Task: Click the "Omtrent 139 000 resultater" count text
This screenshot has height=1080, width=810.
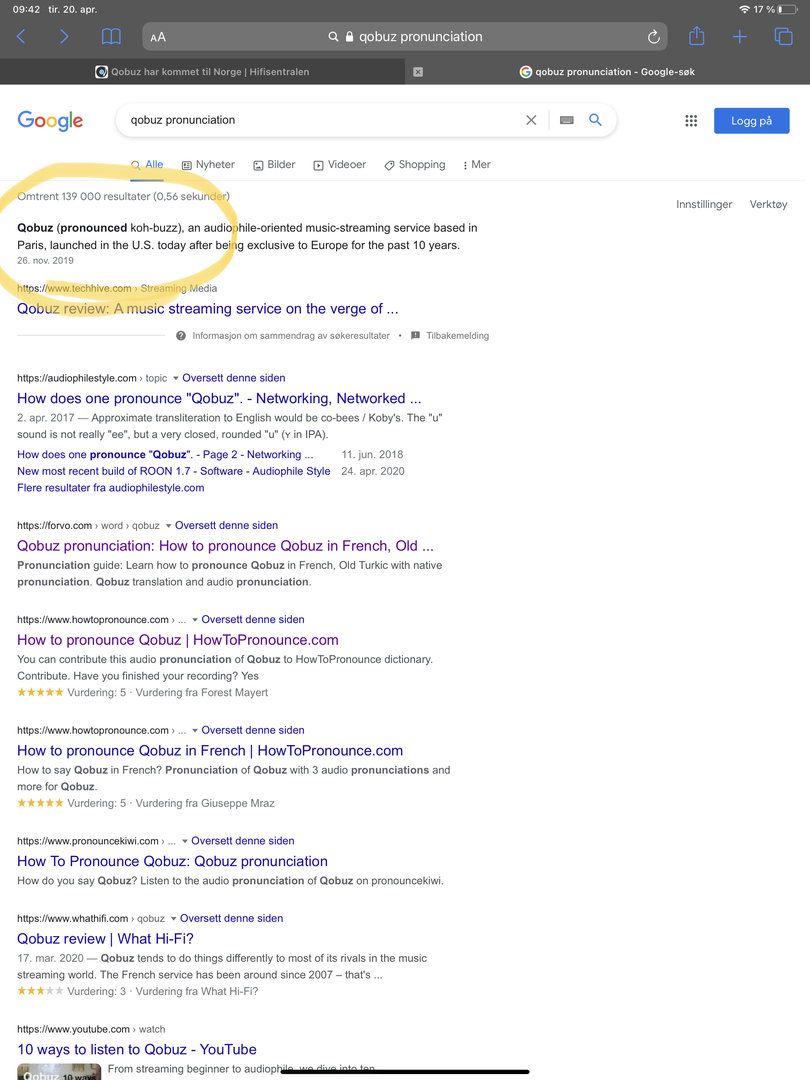Action: 123,196
